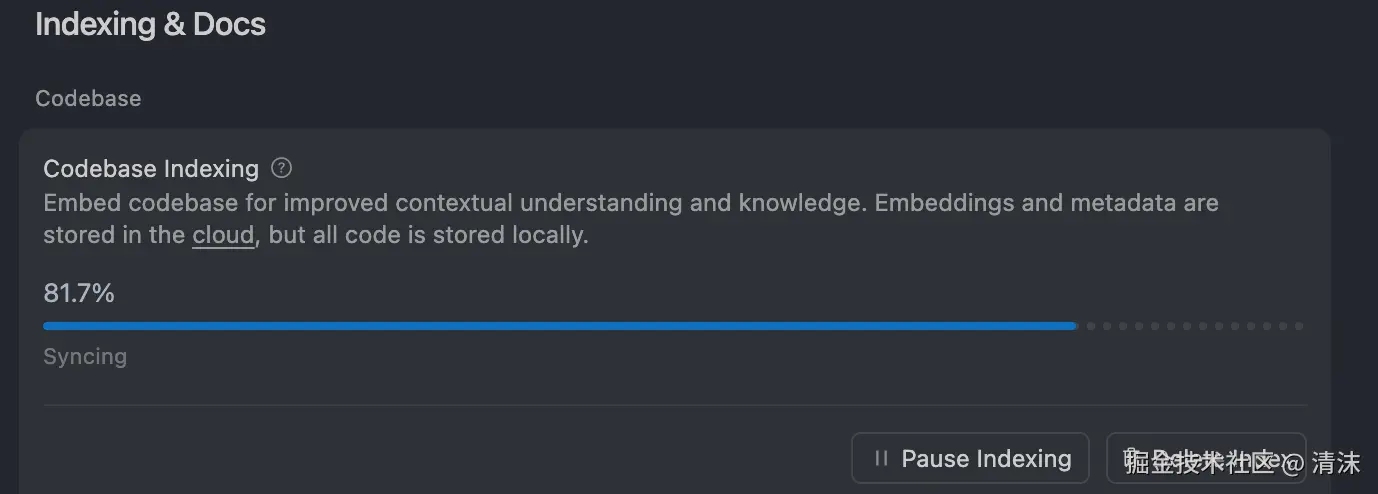This screenshot has width=1378, height=494.
Task: Click the Codebase Indexing title text
Action: point(151,168)
